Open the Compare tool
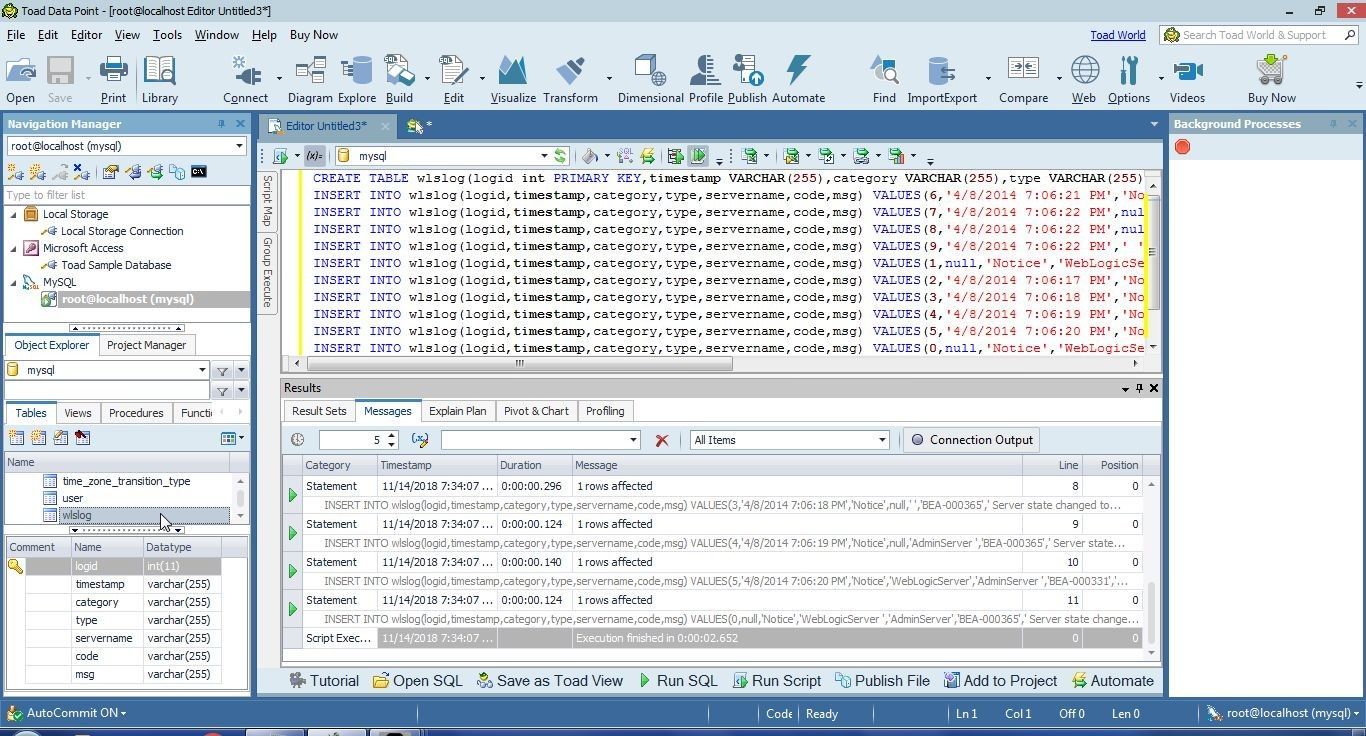The width and height of the screenshot is (1366, 736). [1023, 79]
